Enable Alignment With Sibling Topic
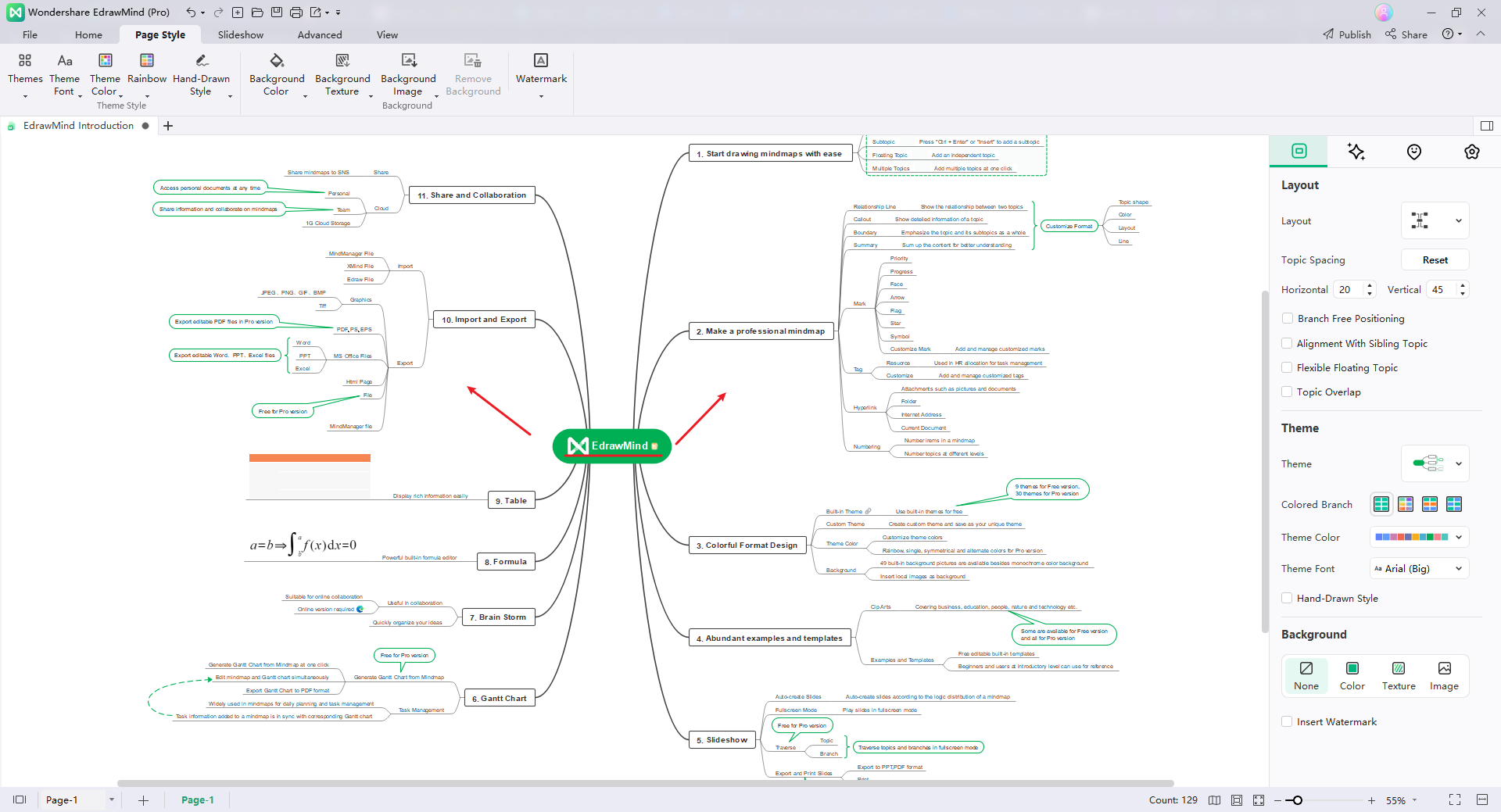Viewport: 1501px width, 812px height. [x=1287, y=343]
